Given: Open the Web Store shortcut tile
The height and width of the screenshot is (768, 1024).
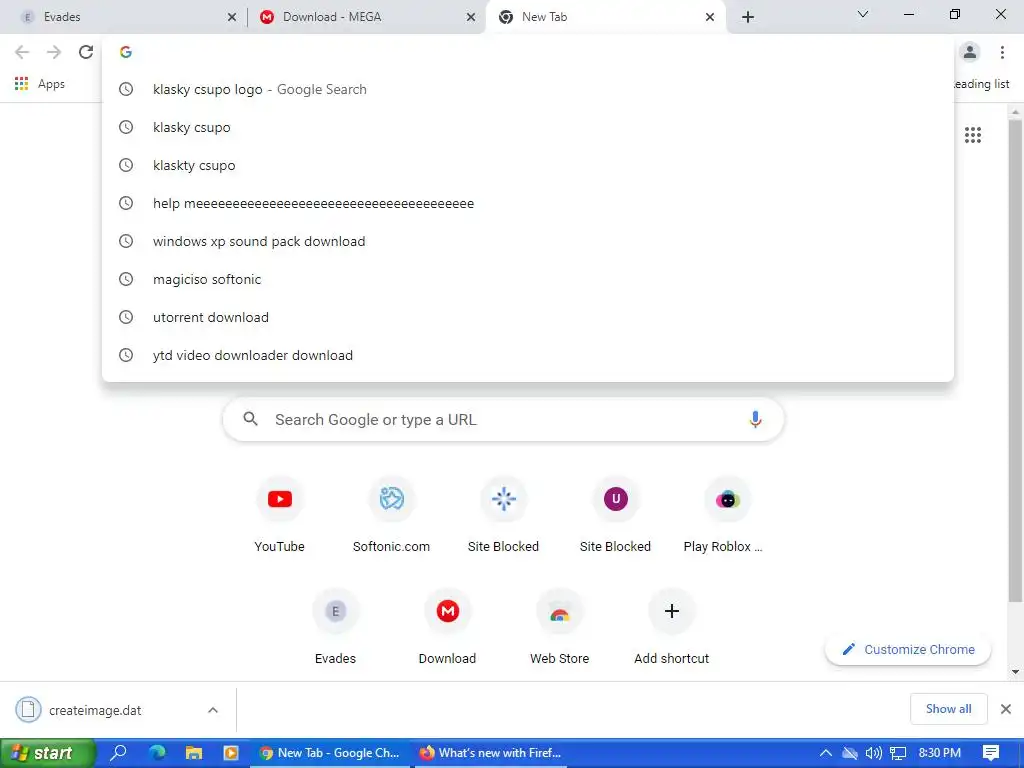Looking at the screenshot, I should click(560, 628).
